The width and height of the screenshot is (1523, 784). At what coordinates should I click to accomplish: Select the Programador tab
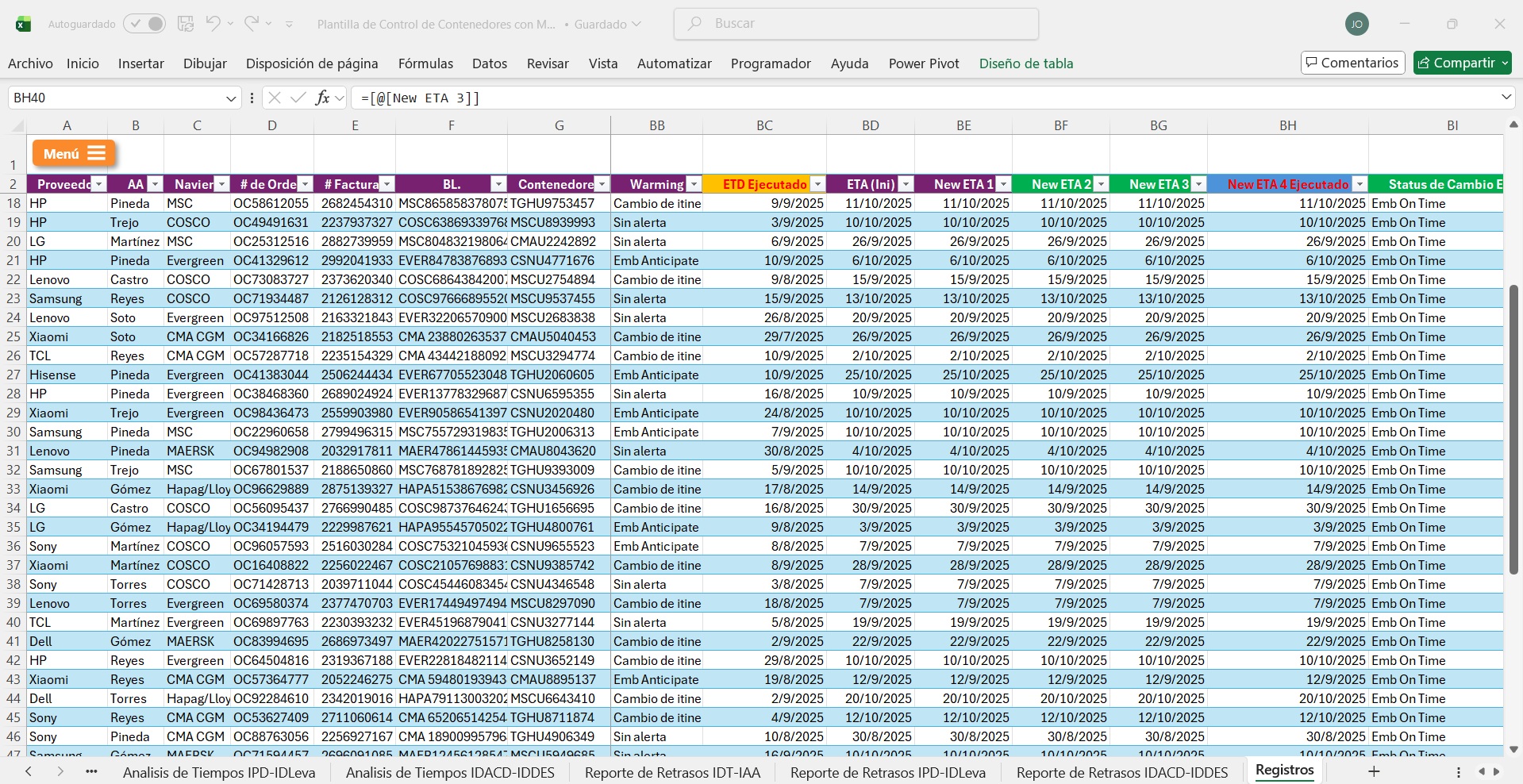[x=771, y=63]
